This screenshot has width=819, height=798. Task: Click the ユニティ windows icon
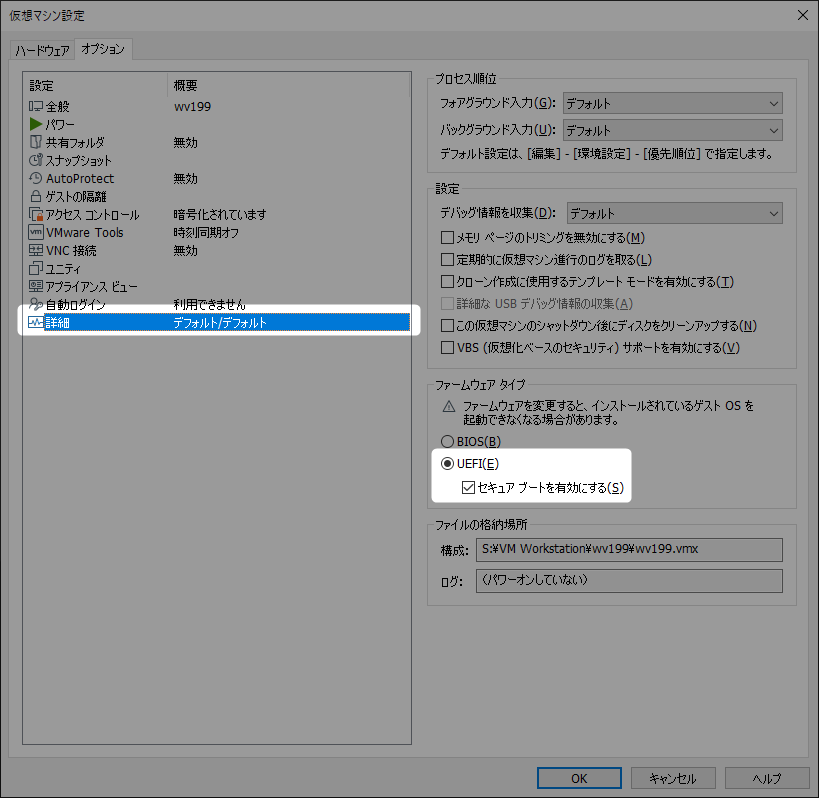tap(36, 268)
